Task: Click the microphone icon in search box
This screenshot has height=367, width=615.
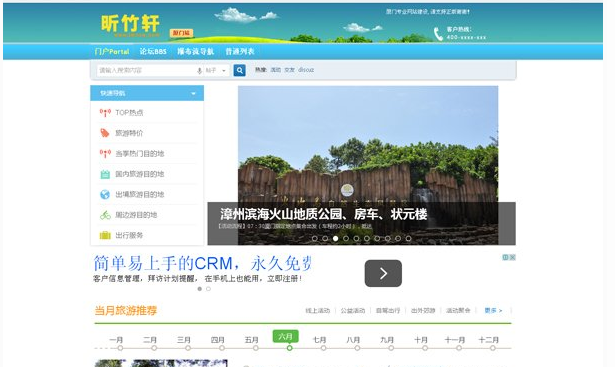Action: (199, 71)
